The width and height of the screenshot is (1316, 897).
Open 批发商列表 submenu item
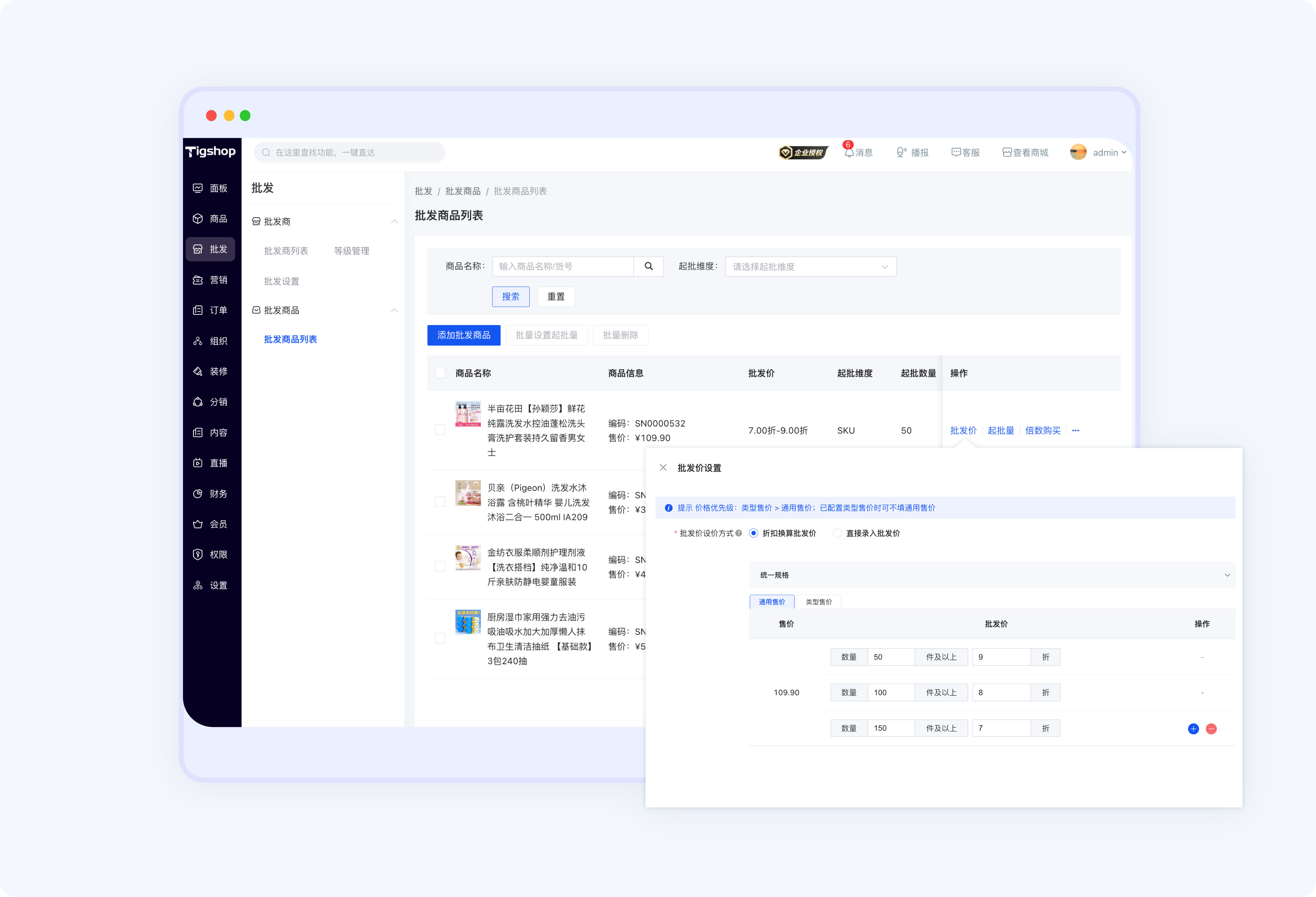click(x=286, y=251)
